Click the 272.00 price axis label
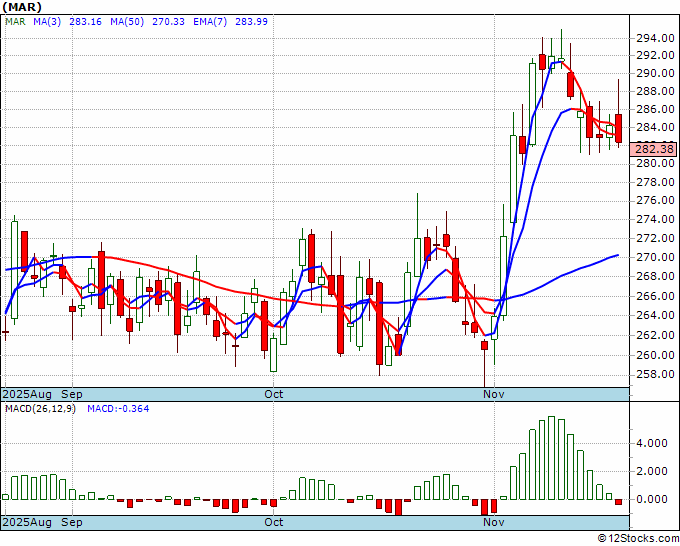 point(655,239)
